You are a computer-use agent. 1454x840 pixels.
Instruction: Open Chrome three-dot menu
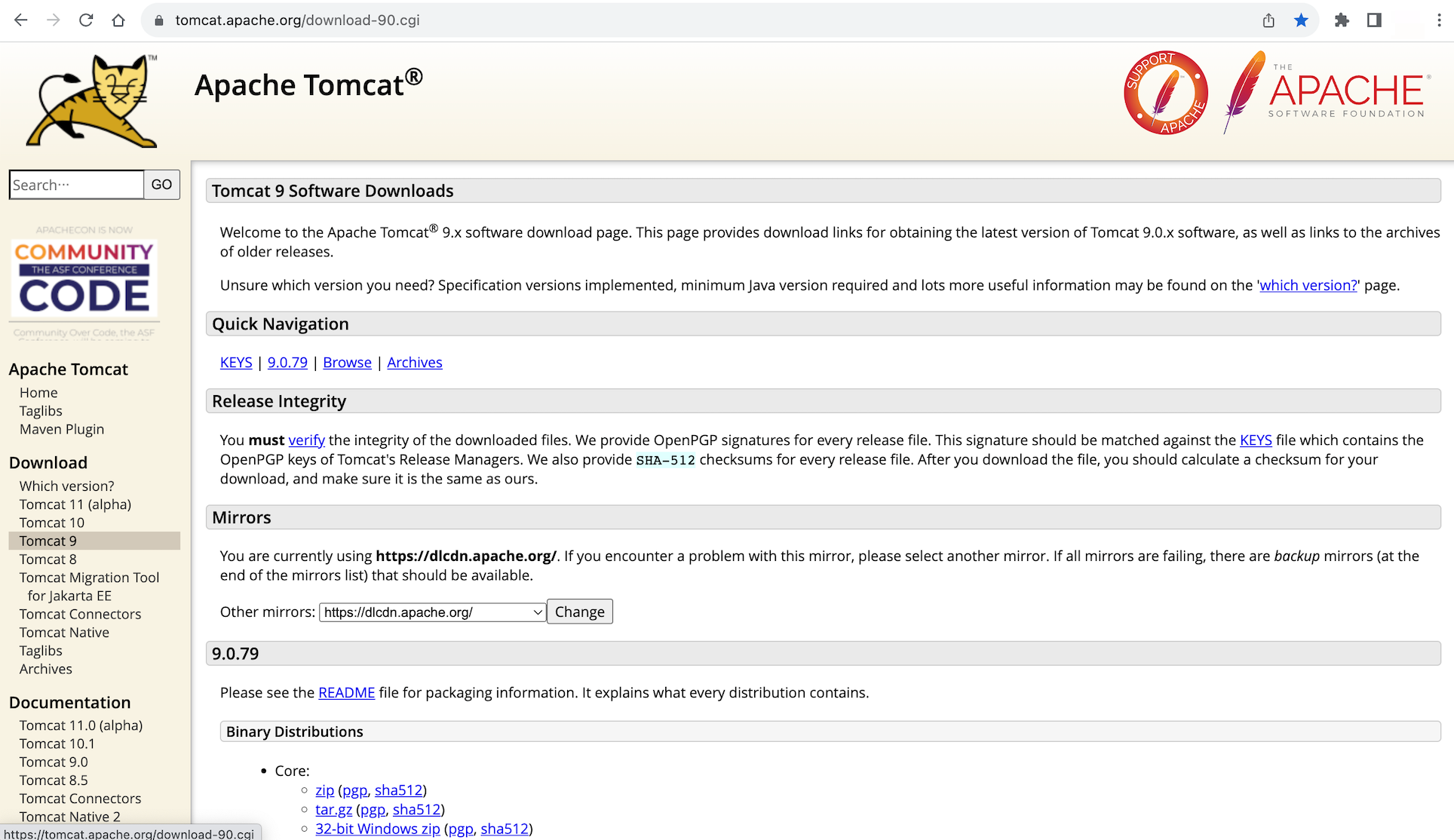[x=1439, y=20]
